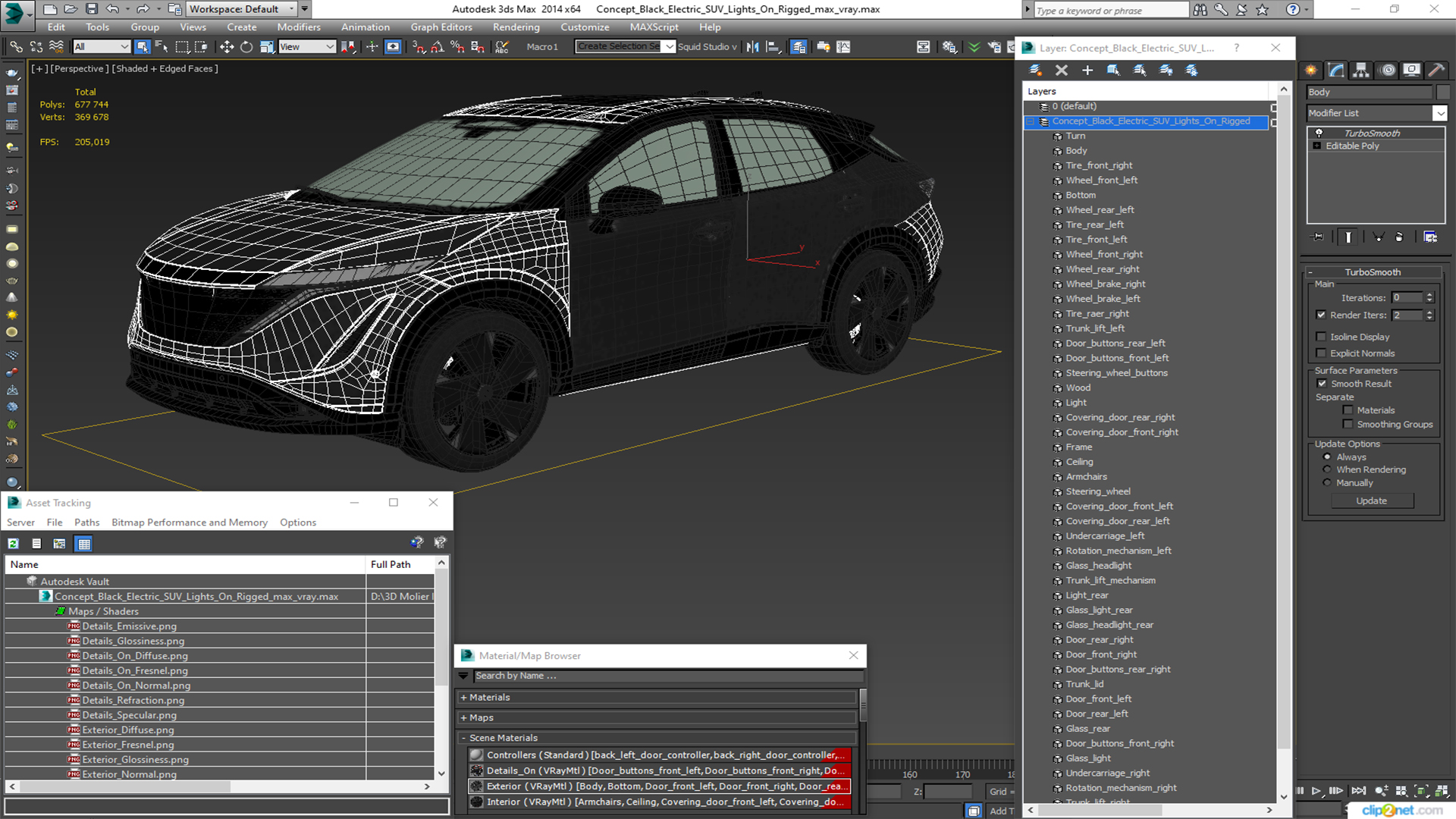Click Iterations spinner arrows

pos(1429,298)
